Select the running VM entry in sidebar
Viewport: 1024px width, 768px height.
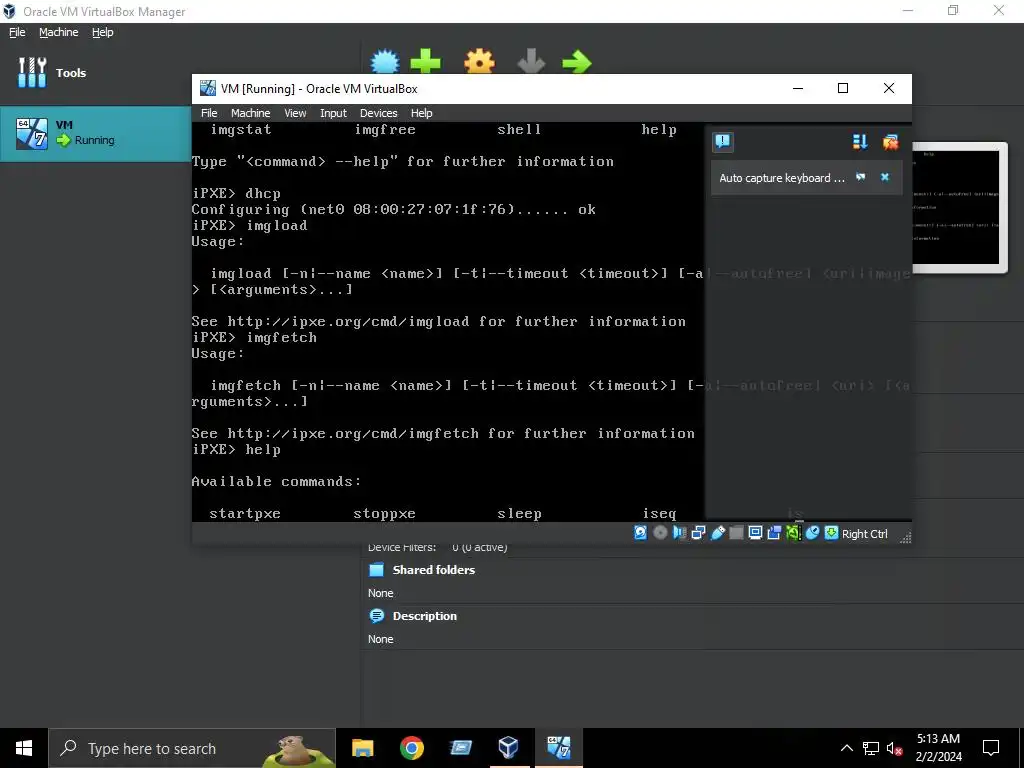pos(95,133)
